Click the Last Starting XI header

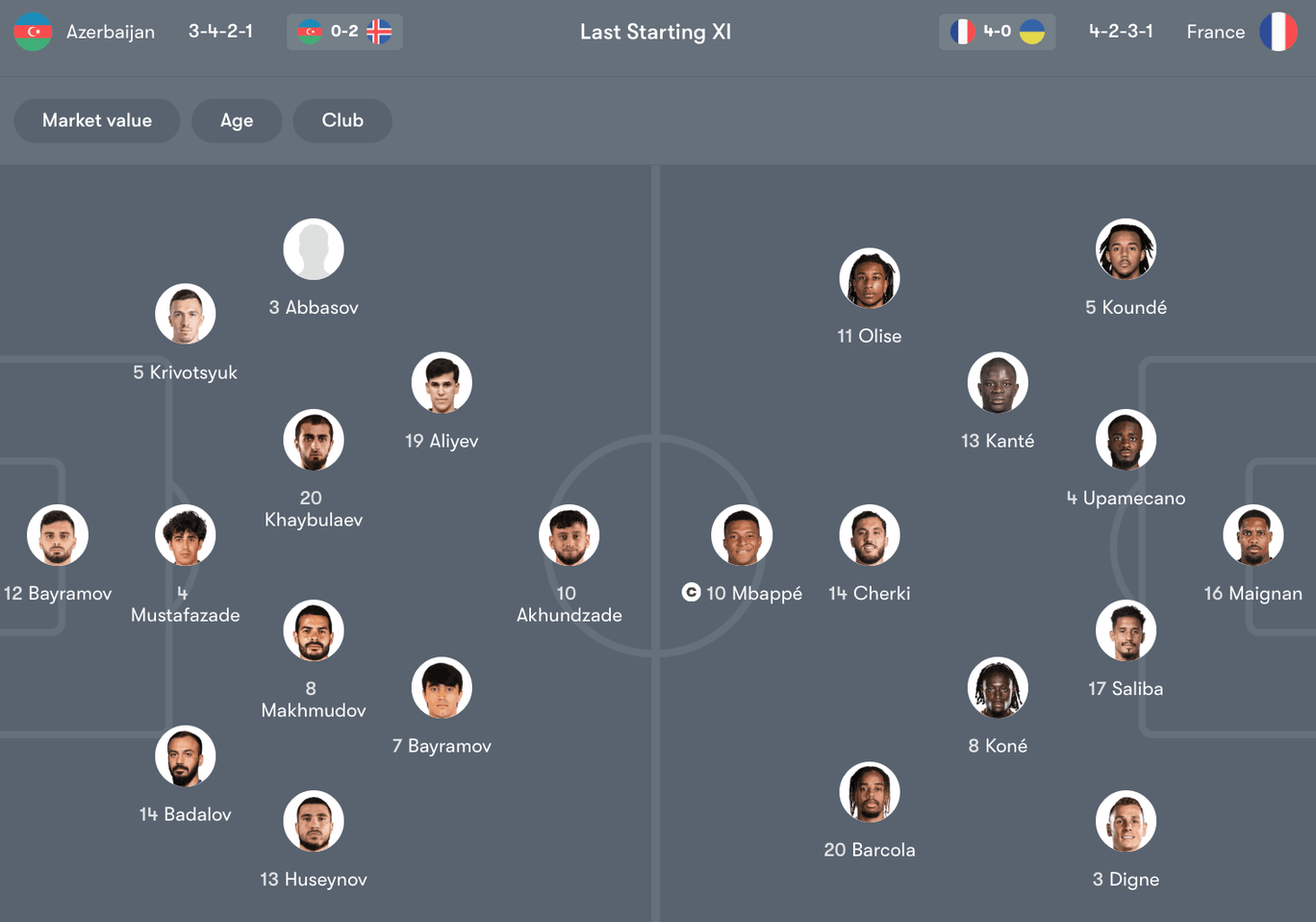coord(655,31)
